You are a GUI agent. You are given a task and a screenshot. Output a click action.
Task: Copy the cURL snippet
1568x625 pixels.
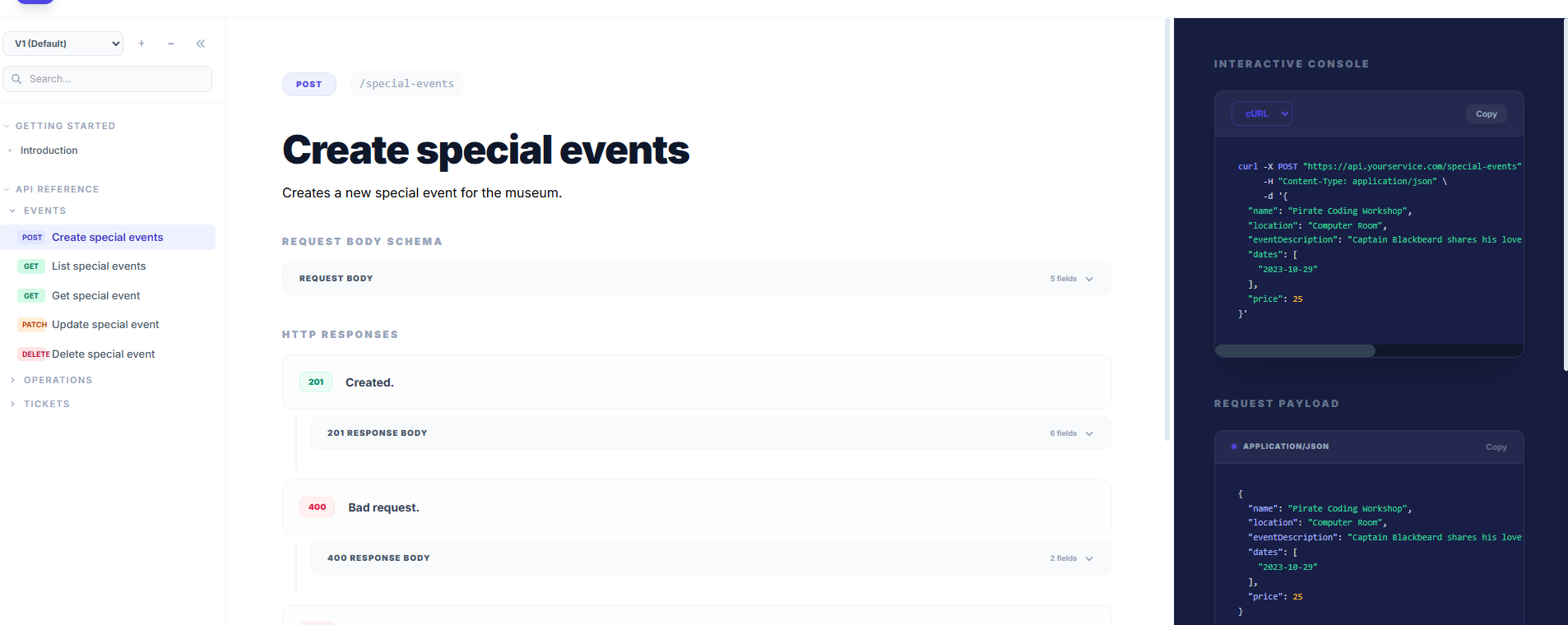(1486, 113)
